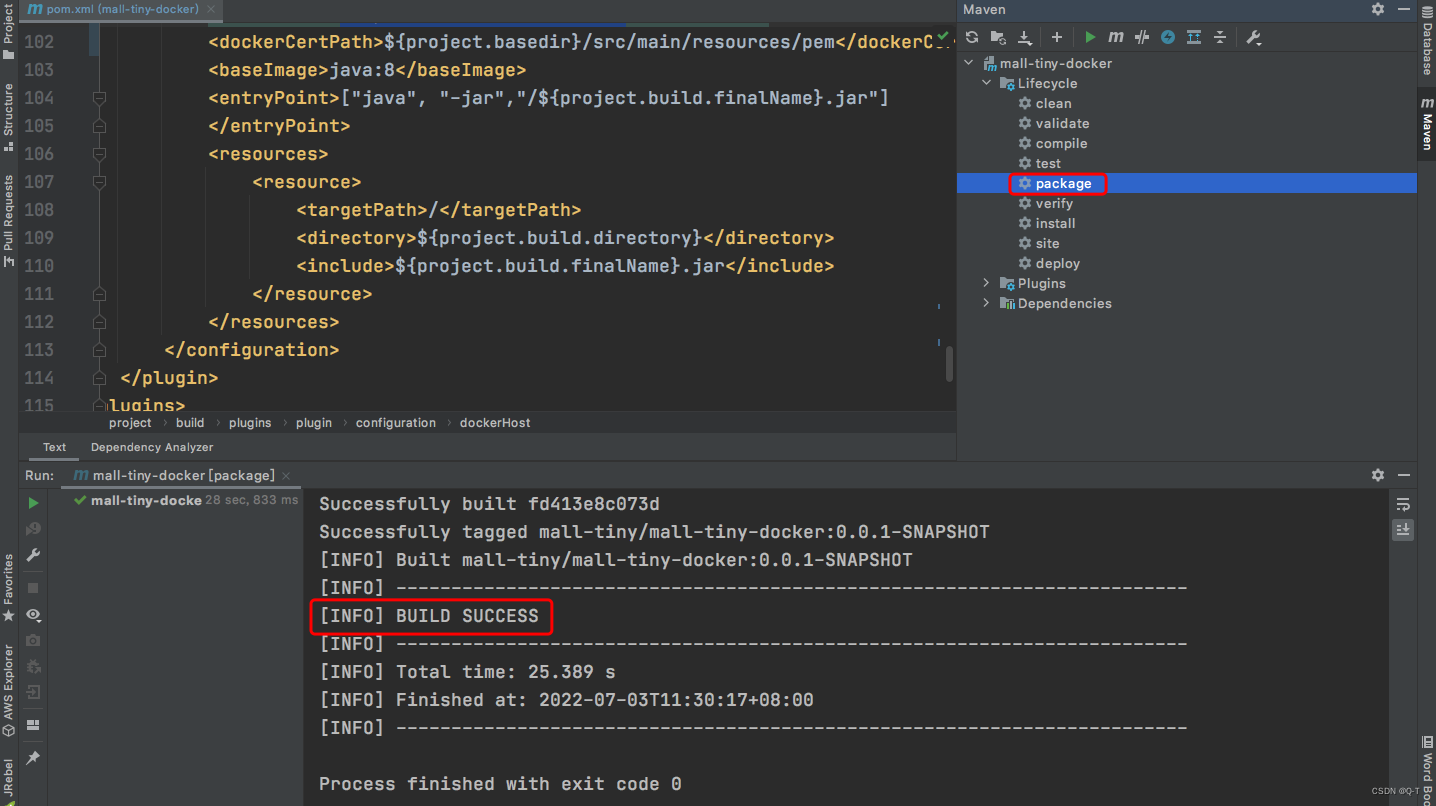Collapse the mall-tiny-docker Maven node
The width and height of the screenshot is (1436, 806).
(x=968, y=63)
